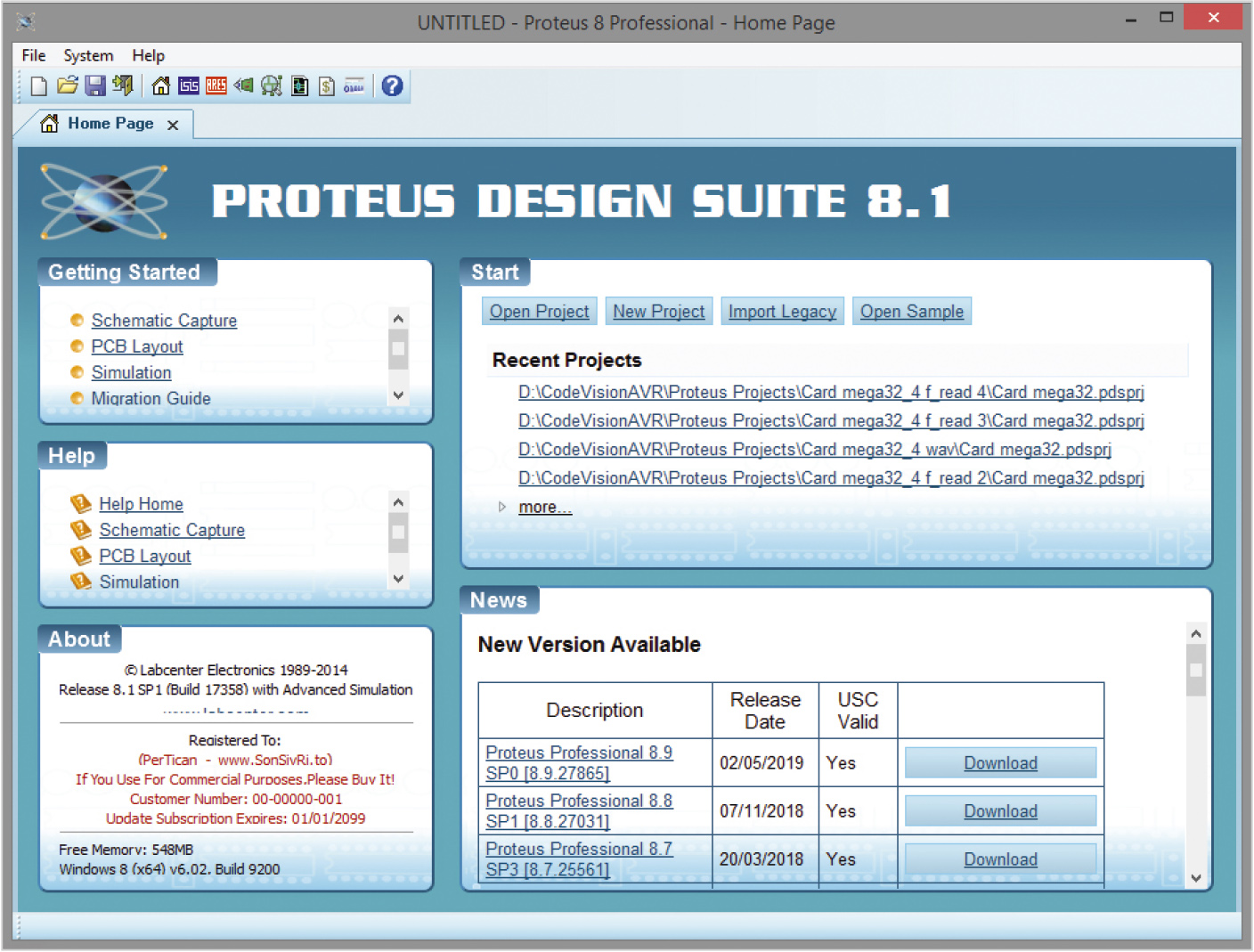Maximize the Proteus window
Image resolution: width=1254 pixels, height=952 pixels.
pyautogui.click(x=1166, y=17)
